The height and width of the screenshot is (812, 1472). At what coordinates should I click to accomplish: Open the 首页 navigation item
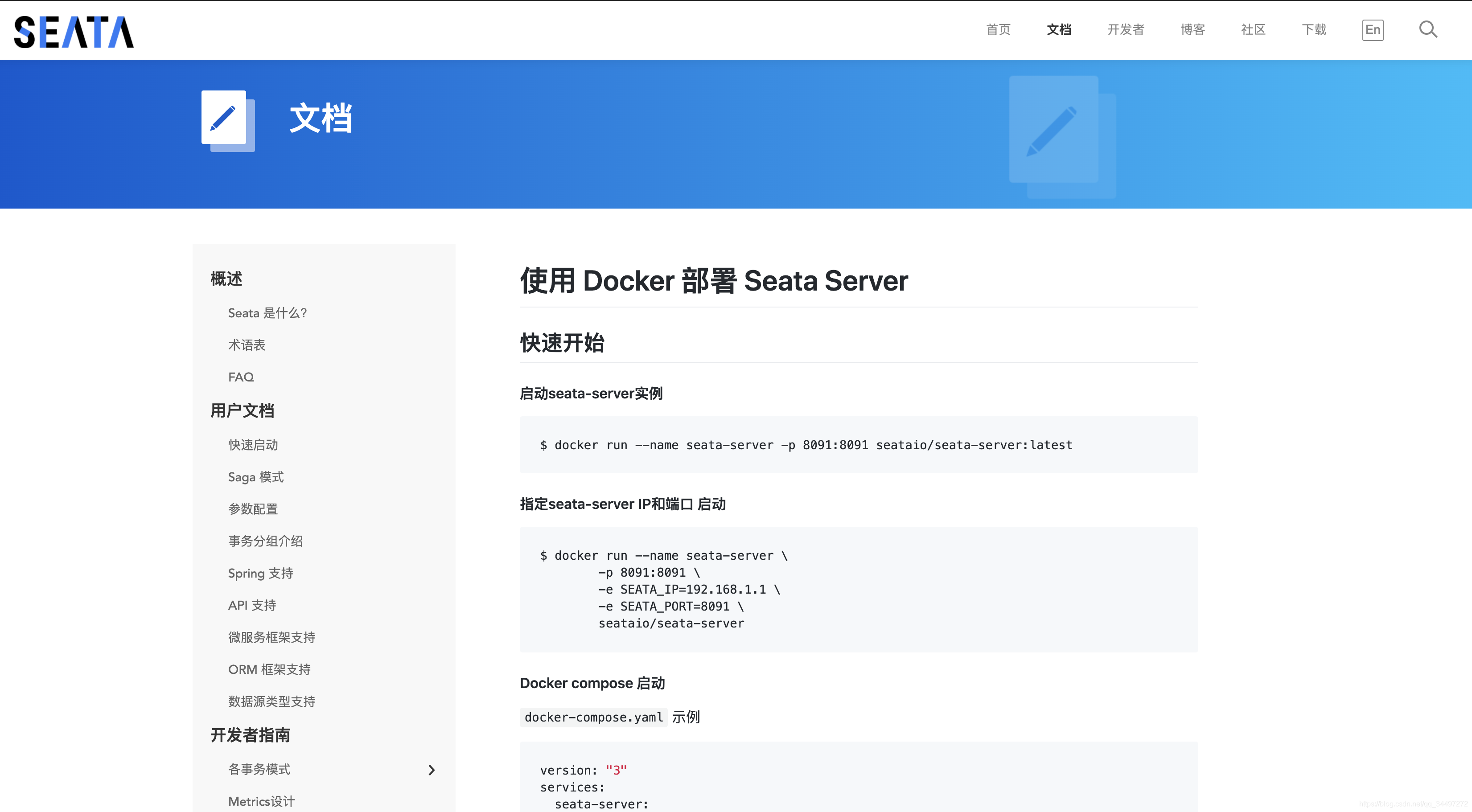pyautogui.click(x=998, y=30)
